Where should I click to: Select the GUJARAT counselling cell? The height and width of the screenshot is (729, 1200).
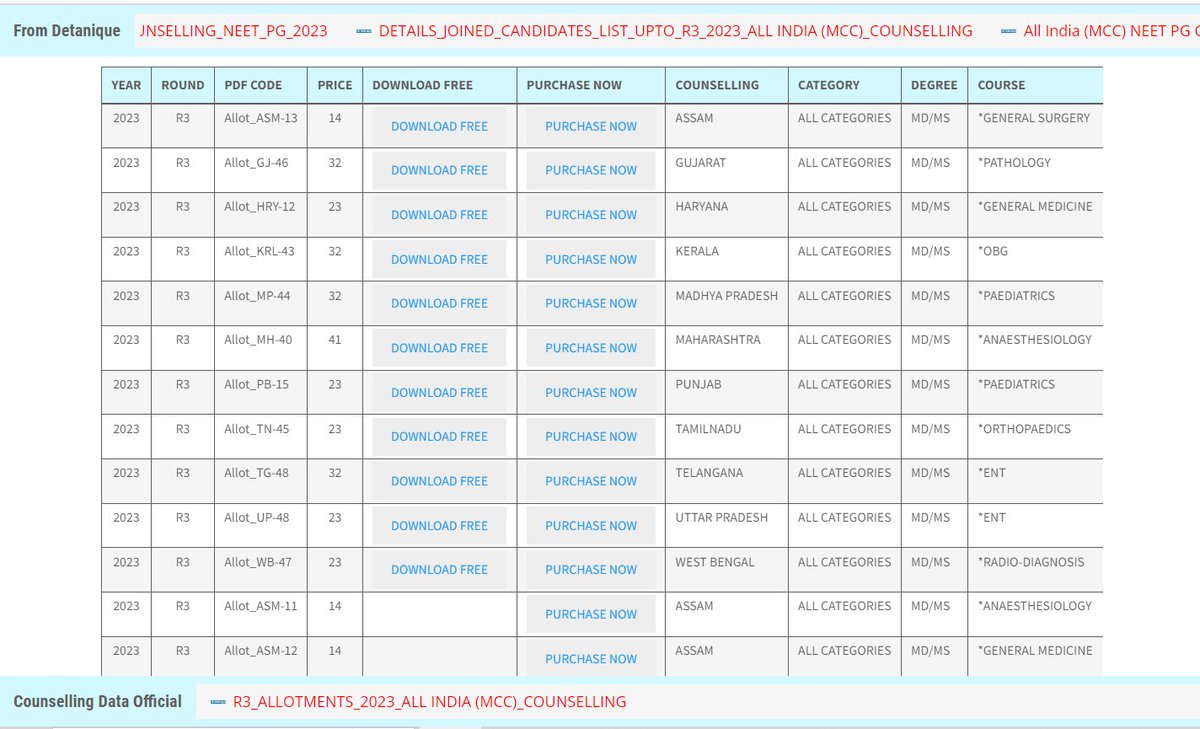[x=727, y=170]
